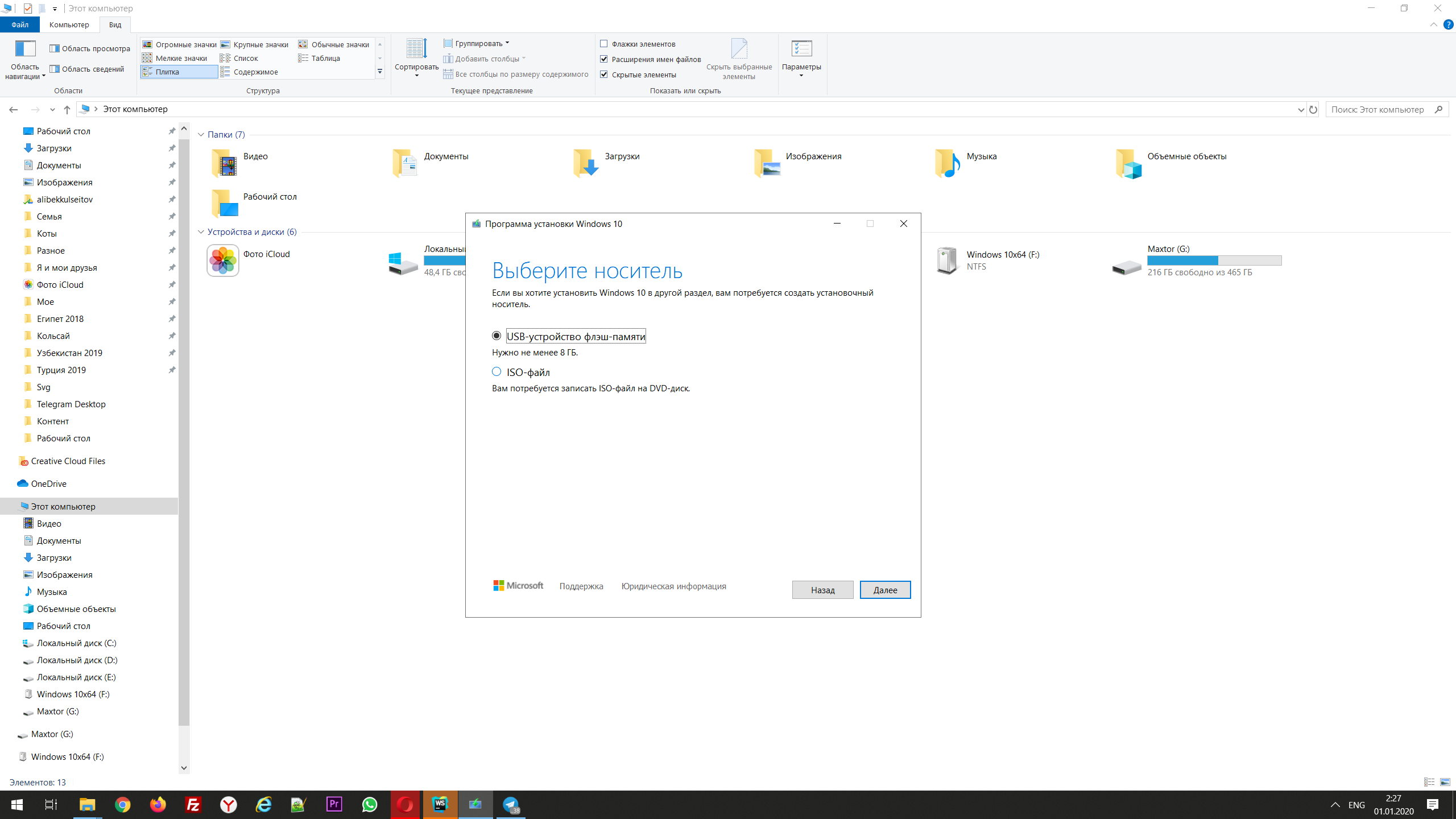1456x819 pixels.
Task: Open the Navigation pane options (Область навигации)
Action: point(25,59)
